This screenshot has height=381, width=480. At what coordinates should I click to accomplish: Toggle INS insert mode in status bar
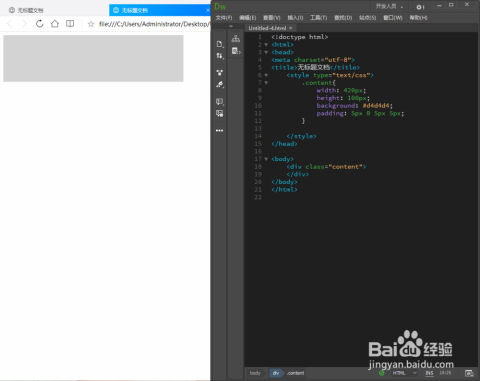[x=429, y=373]
